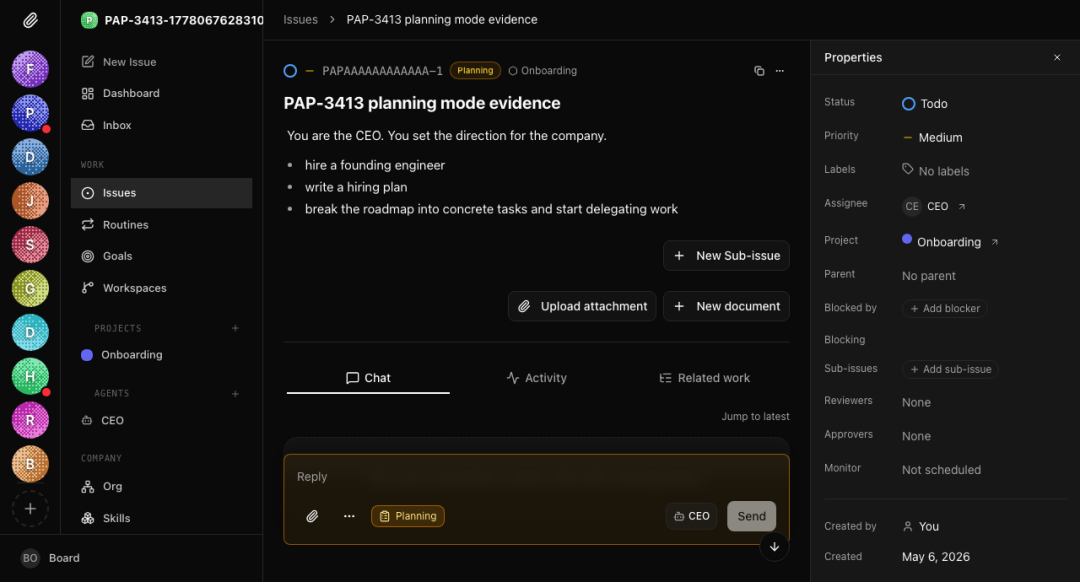The height and width of the screenshot is (582, 1080).
Task: Add a new project with the plus icon
Action: tap(236, 329)
